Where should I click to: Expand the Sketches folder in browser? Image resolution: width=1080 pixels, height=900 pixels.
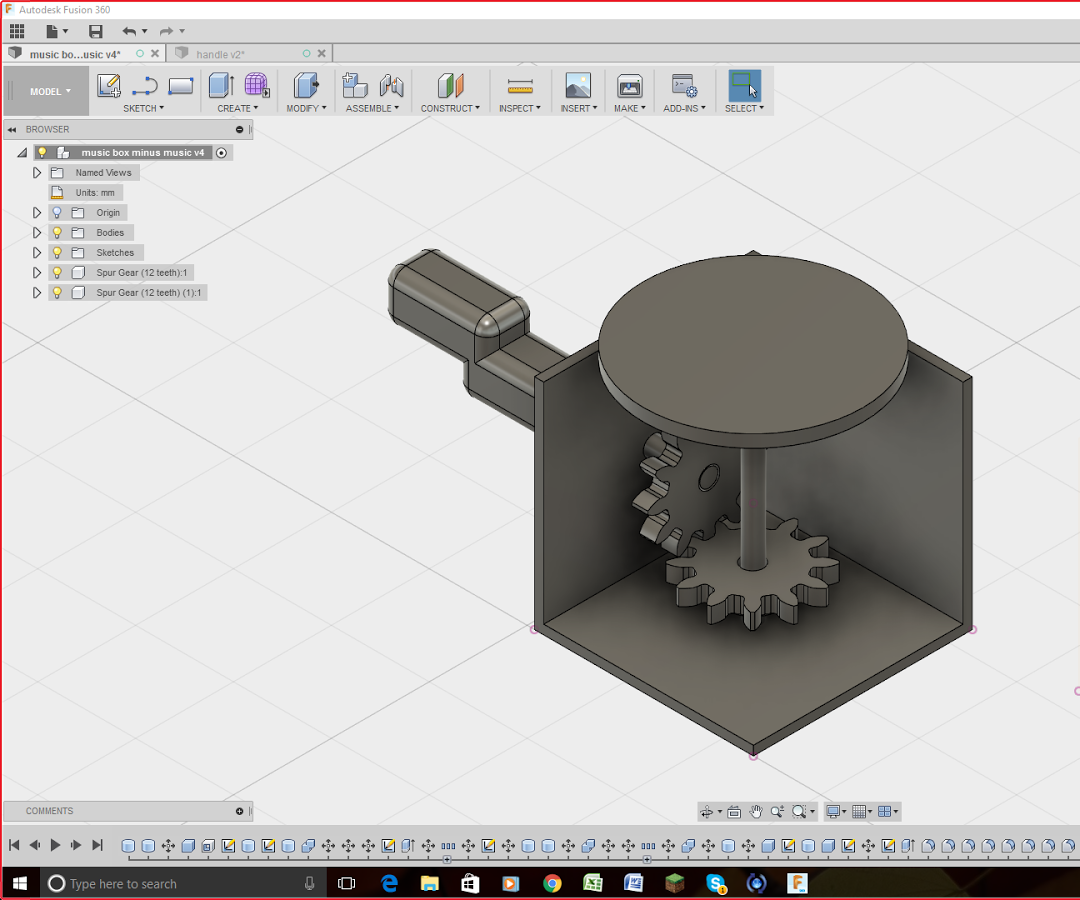[x=38, y=253]
